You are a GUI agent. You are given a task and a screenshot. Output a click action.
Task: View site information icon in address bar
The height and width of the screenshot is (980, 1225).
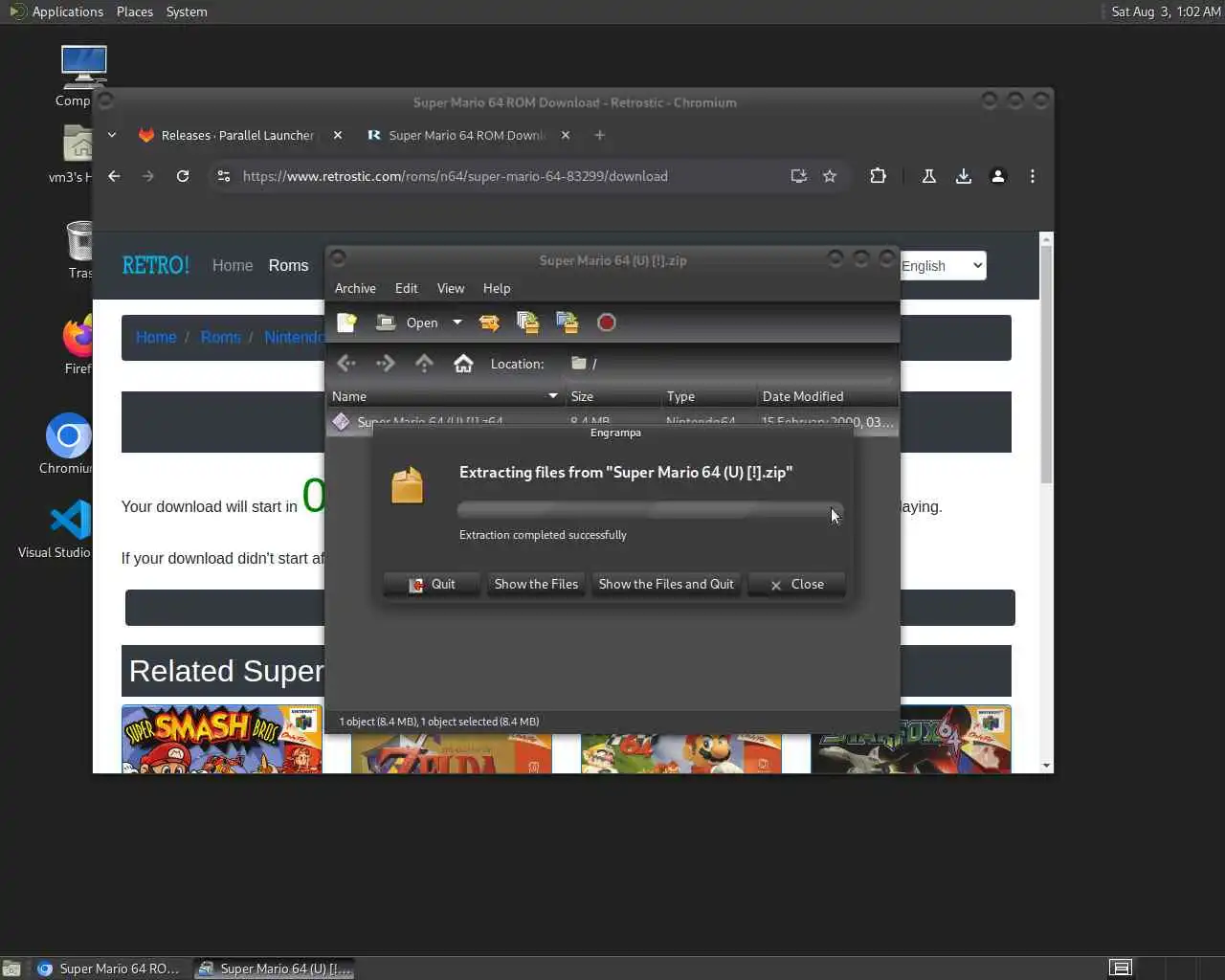(224, 176)
